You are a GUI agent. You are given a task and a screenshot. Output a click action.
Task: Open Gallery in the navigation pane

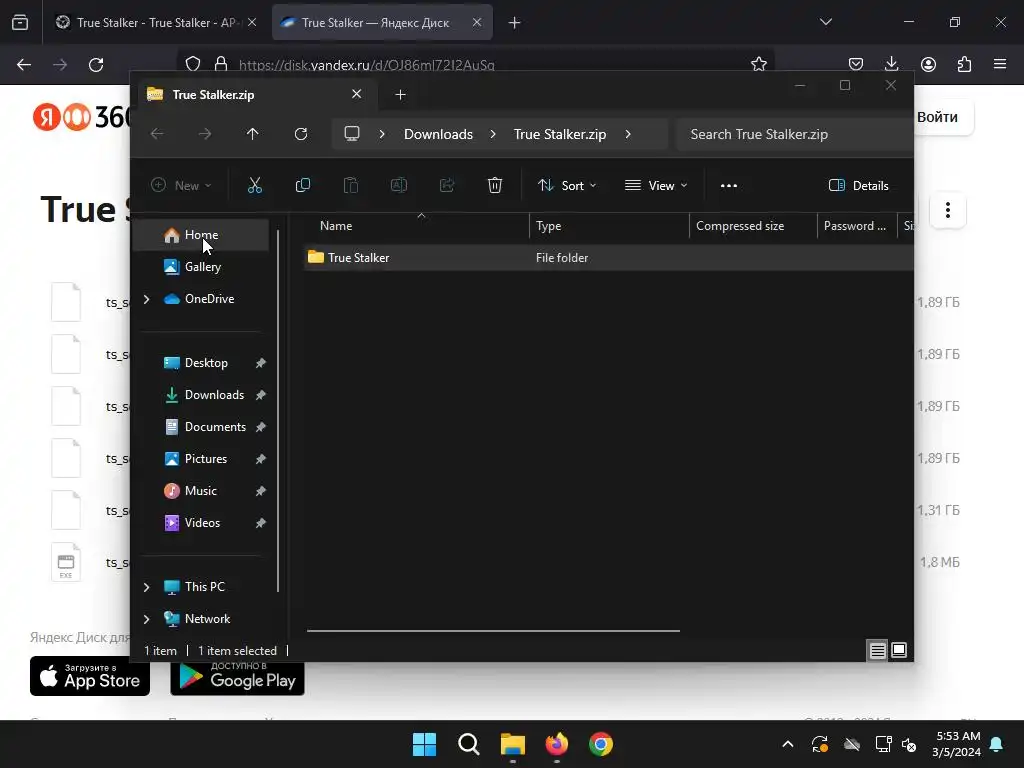coord(201,267)
